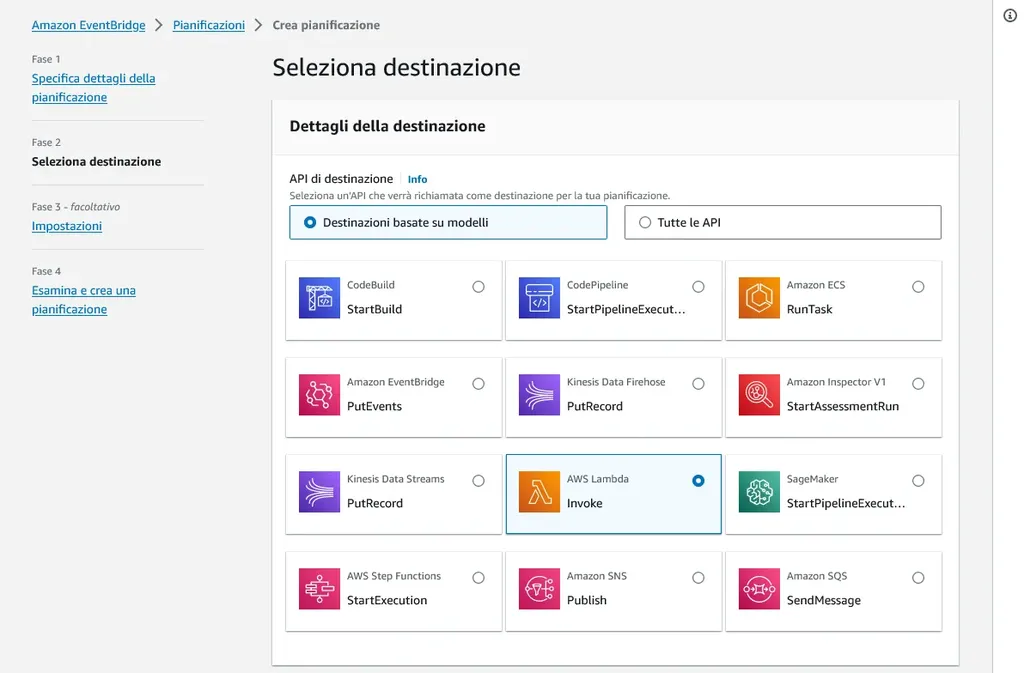
Task: Choose the Amazon ECS RunTask radio button
Action: (918, 287)
